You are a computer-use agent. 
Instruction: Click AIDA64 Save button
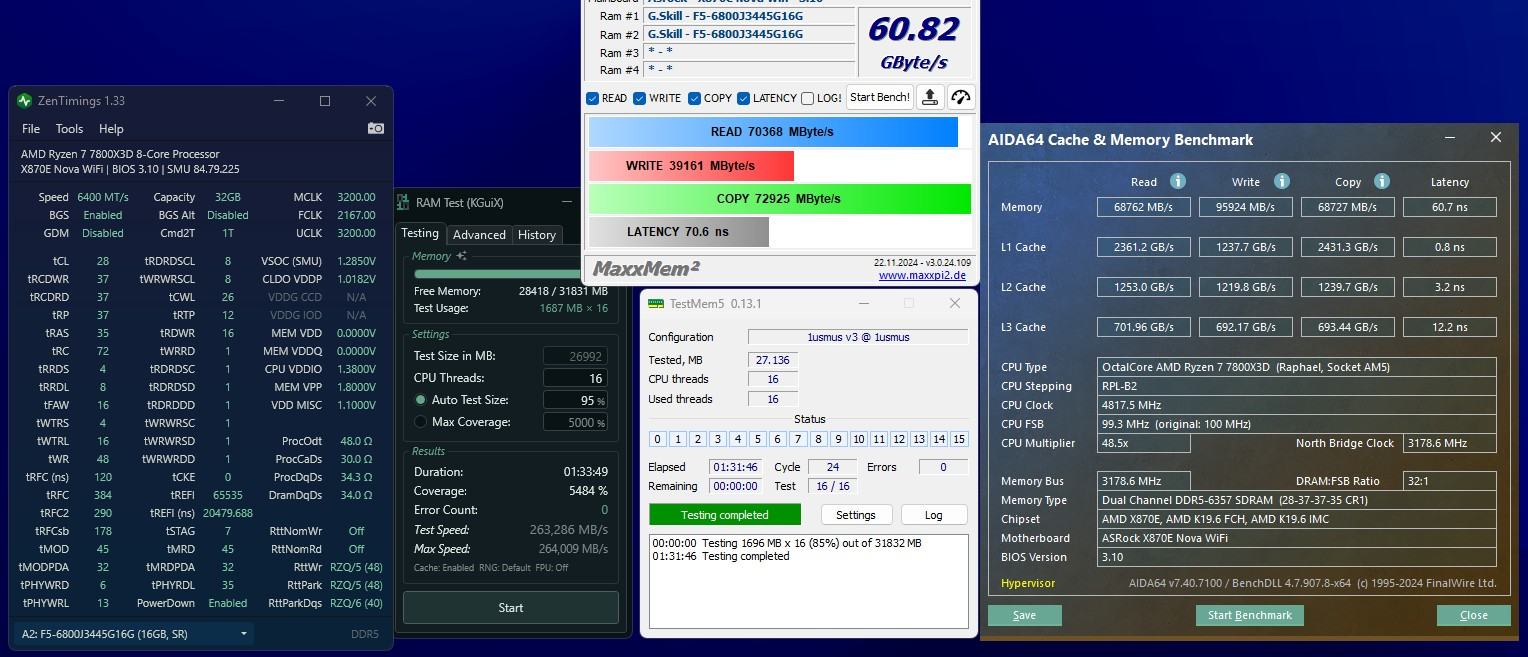click(1025, 615)
